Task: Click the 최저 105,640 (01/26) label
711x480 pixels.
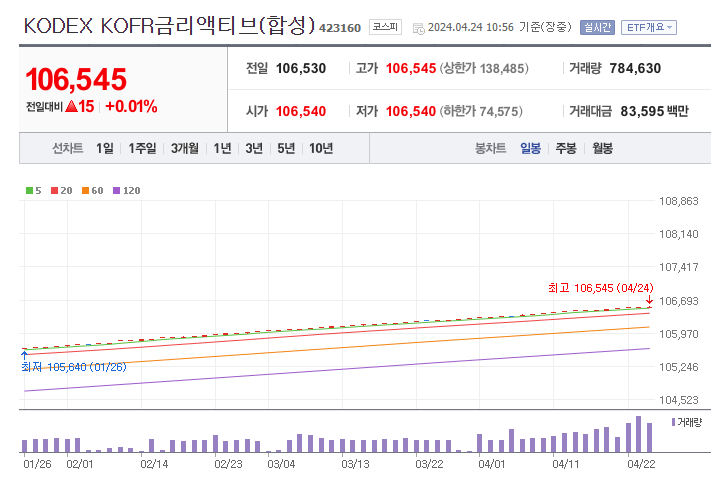Action: [x=74, y=367]
